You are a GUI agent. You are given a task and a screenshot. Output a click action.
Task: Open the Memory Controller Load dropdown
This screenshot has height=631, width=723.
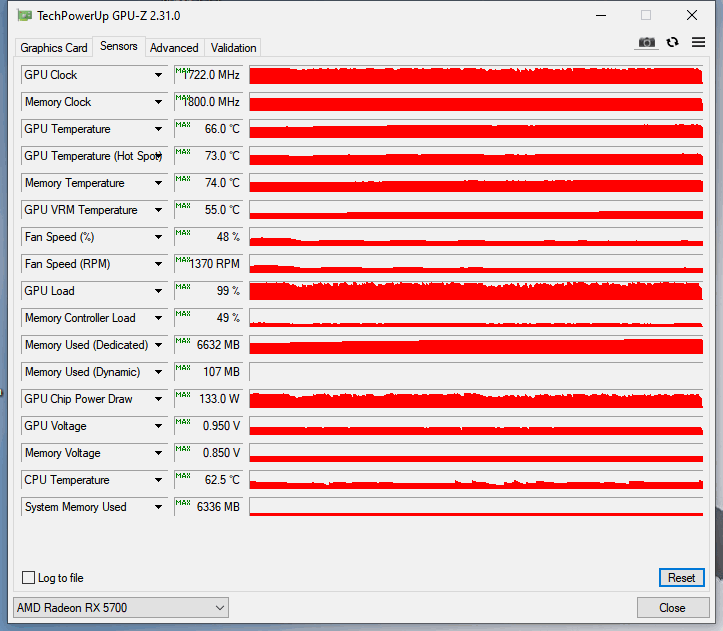click(x=158, y=318)
